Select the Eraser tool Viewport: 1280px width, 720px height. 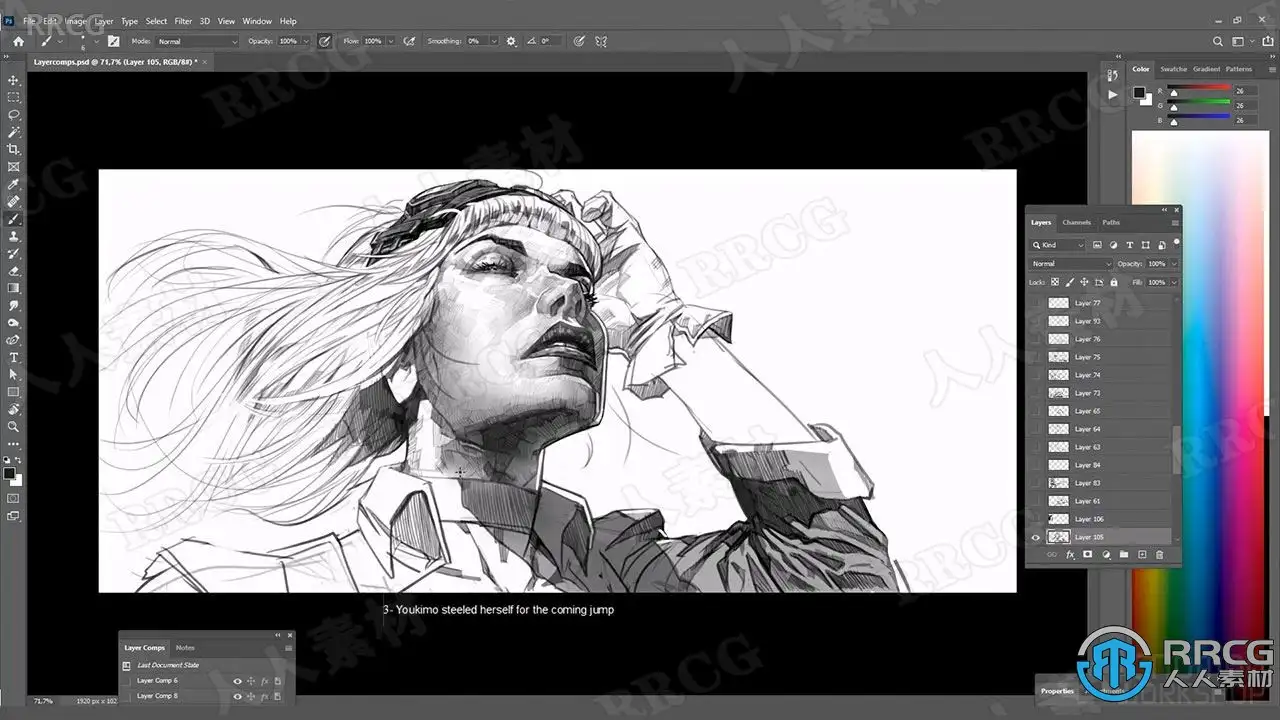click(13, 271)
